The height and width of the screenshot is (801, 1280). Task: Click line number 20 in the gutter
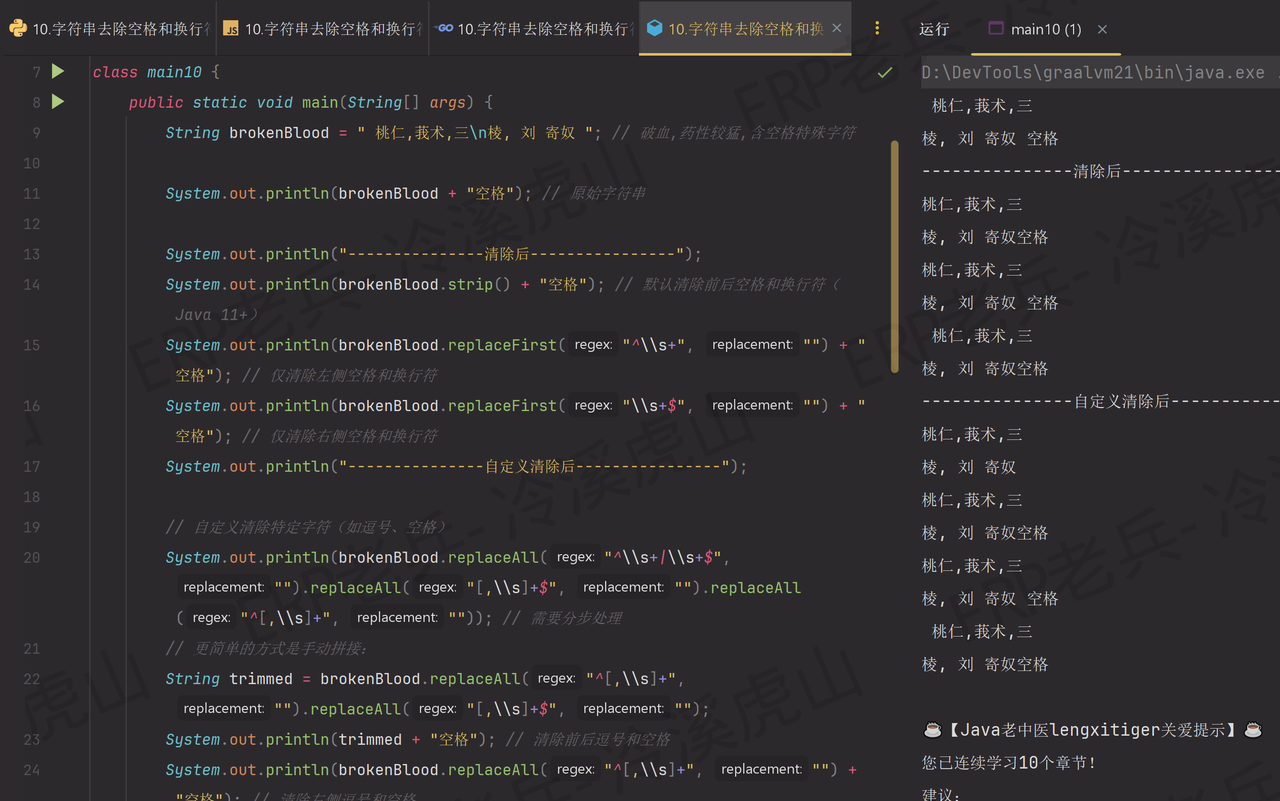(31, 557)
